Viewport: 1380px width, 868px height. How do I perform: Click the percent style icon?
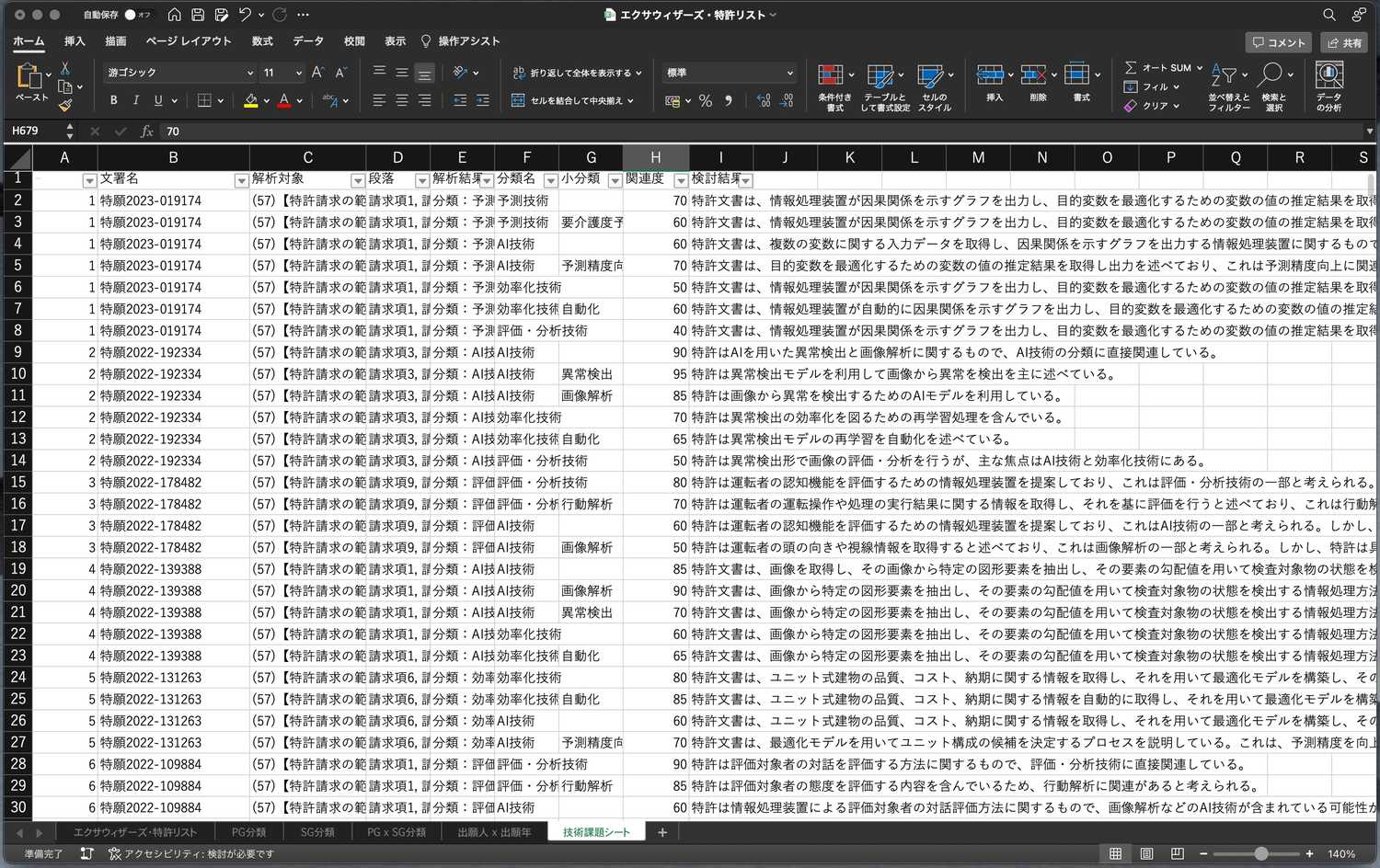706,100
